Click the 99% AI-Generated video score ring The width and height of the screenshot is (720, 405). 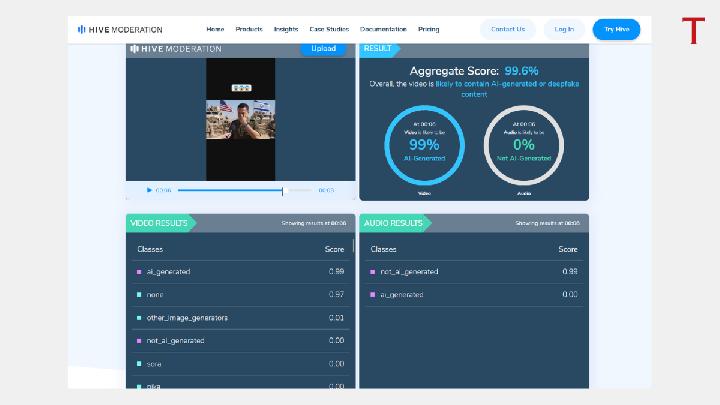(x=423, y=145)
